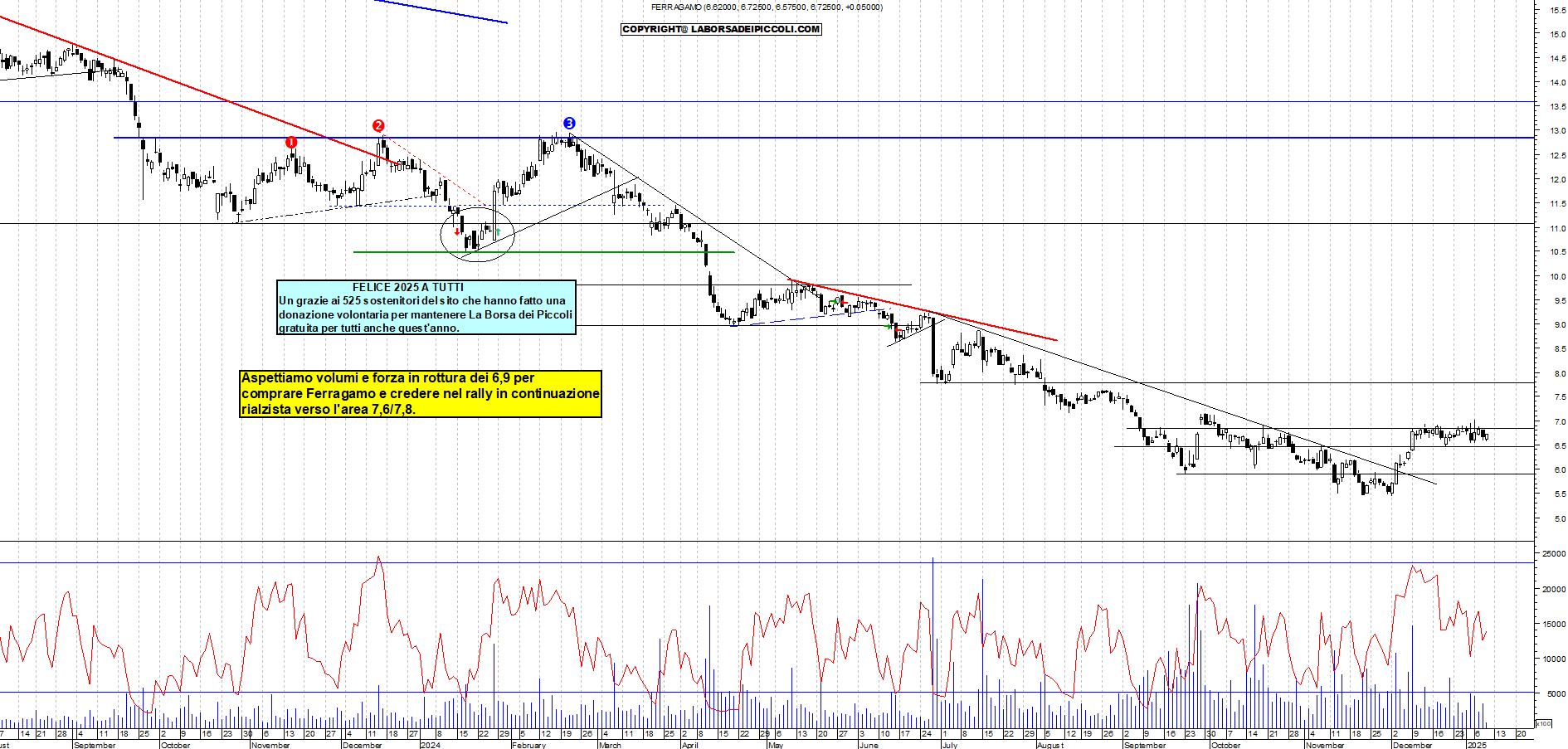This screenshot has height=749, width=1568.
Task: Click the 2024 year label on time axis
Action: point(430,745)
